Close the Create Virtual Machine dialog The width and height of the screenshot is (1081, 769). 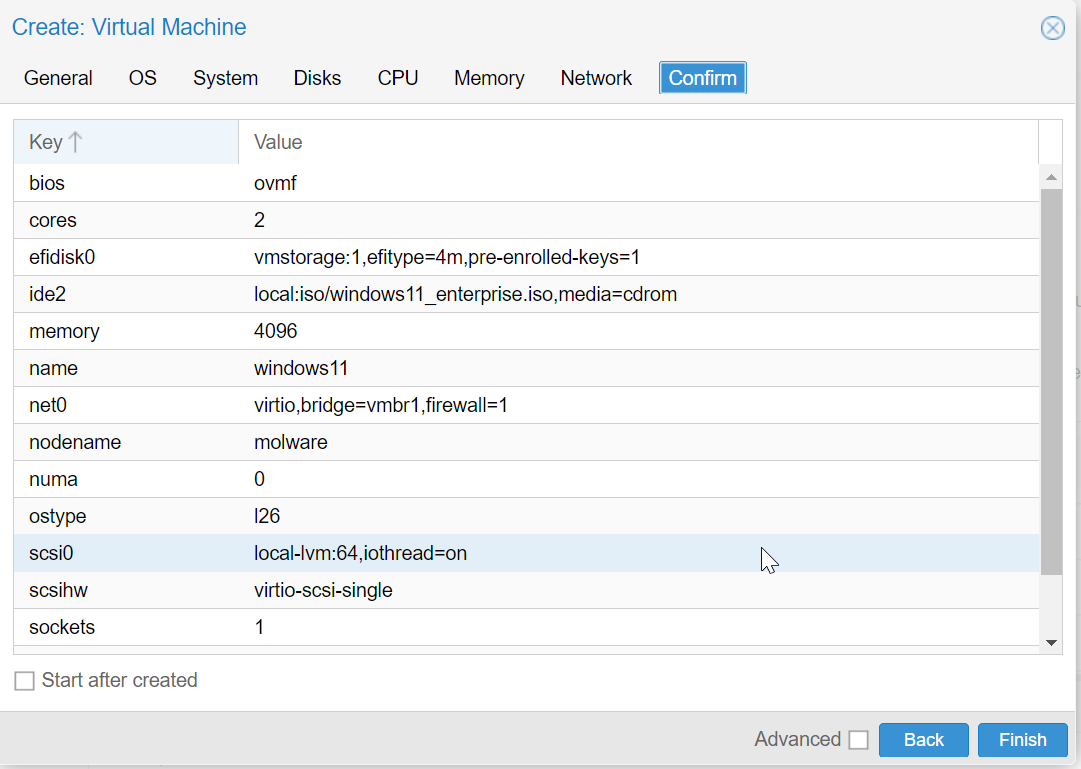1052,28
